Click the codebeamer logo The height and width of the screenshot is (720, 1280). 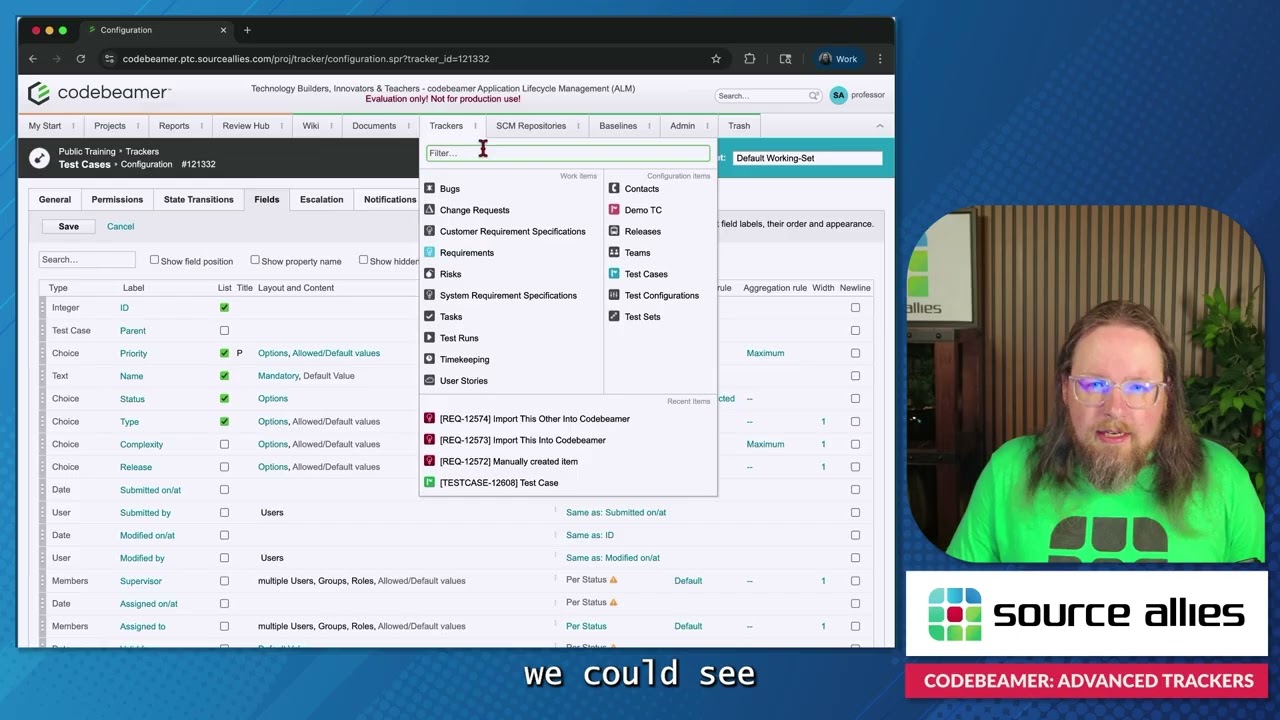tap(99, 93)
